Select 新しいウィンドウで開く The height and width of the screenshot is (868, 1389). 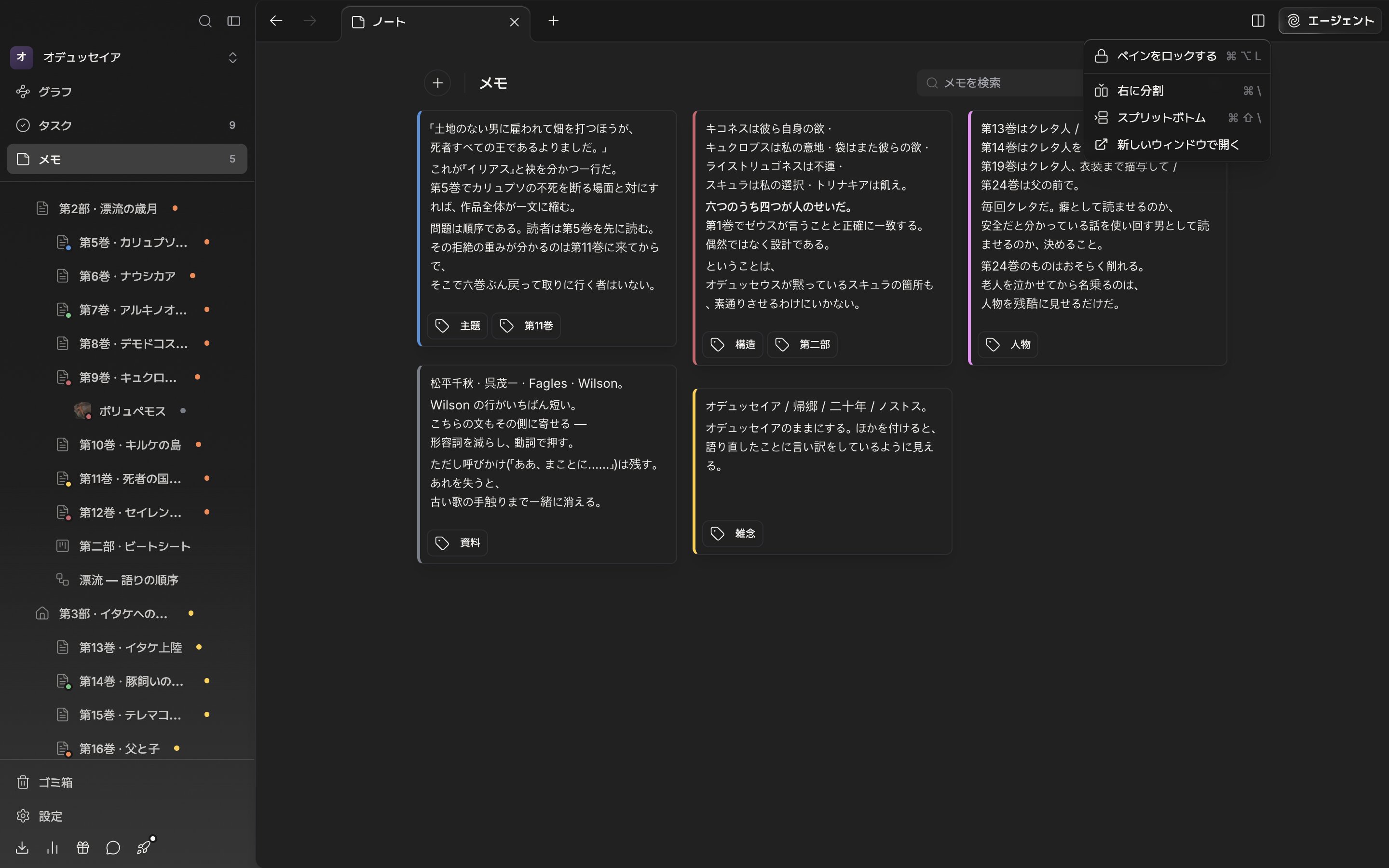pyautogui.click(x=1177, y=145)
